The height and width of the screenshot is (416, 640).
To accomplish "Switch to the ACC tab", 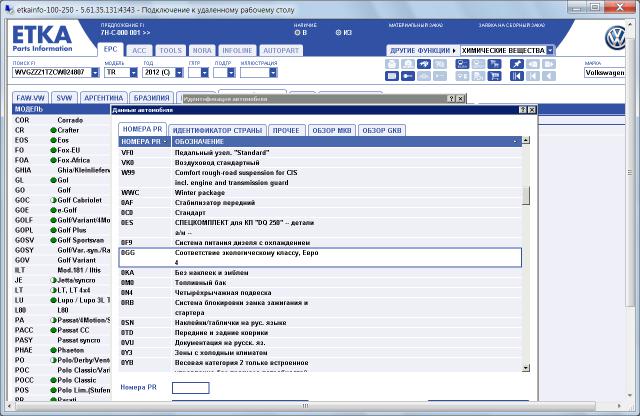I will click(x=139, y=51).
